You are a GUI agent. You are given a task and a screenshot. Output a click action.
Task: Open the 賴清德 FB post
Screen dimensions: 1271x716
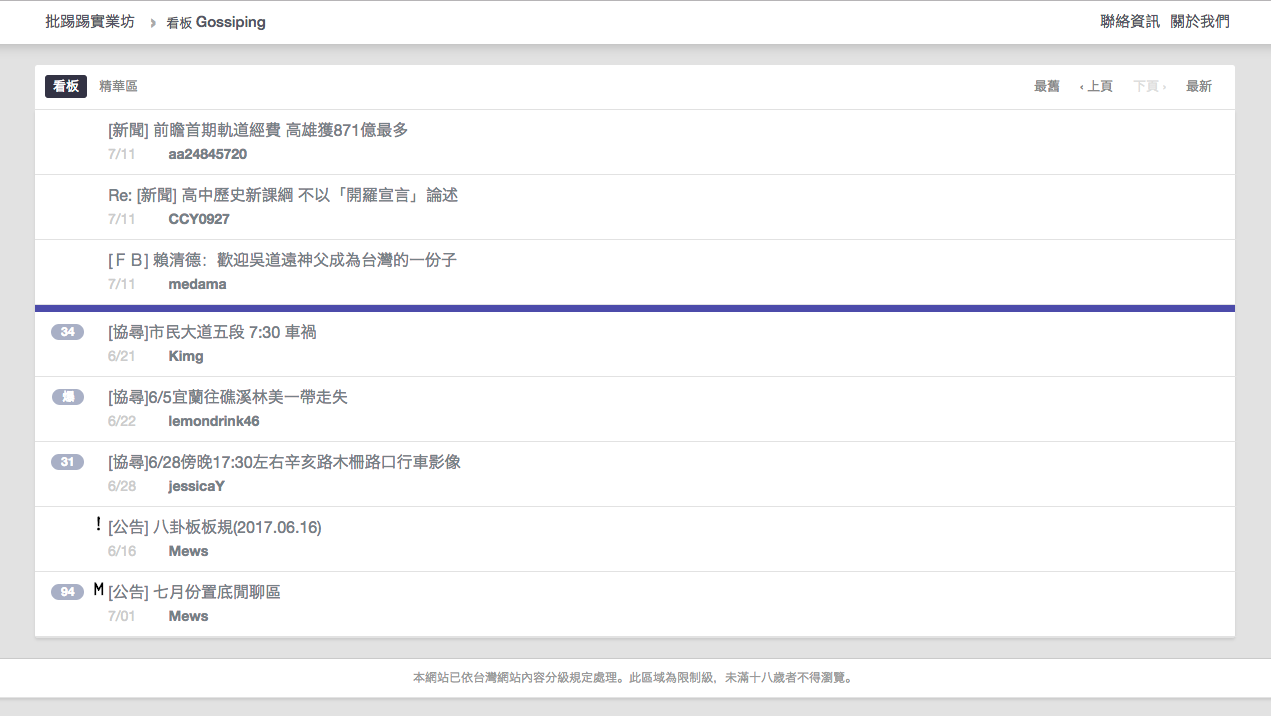point(282,259)
